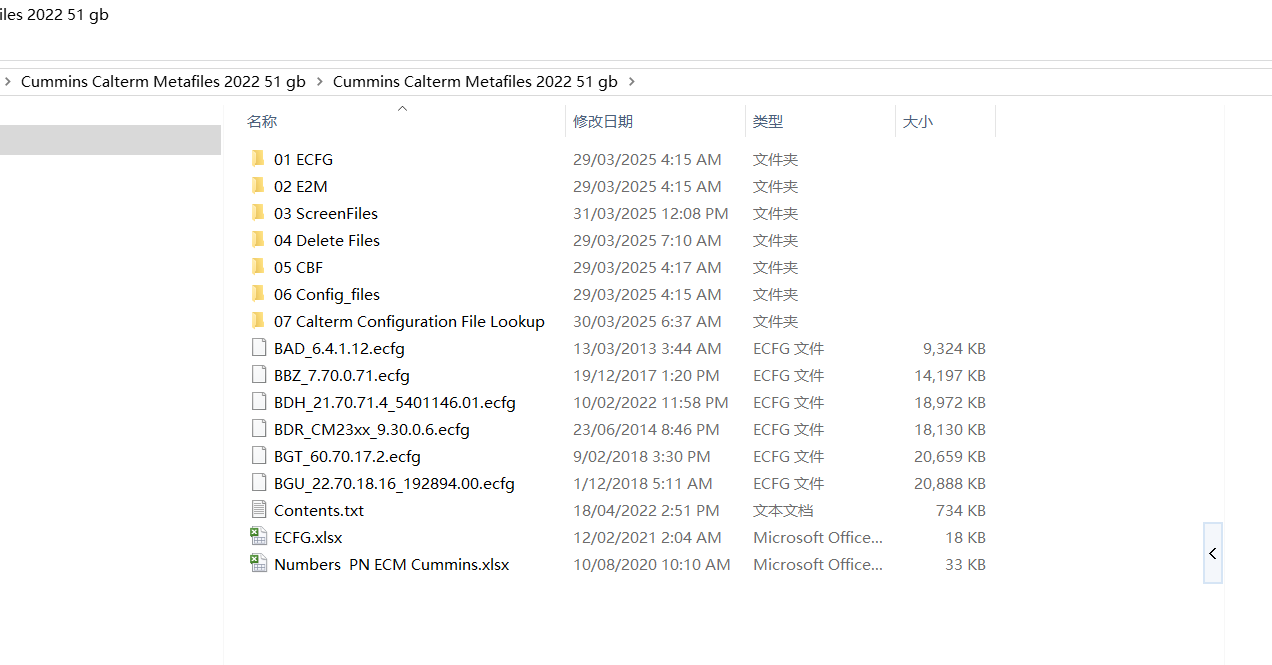The height and width of the screenshot is (665, 1272).
Task: Sort files by the 大小 column header
Action: tap(918, 121)
